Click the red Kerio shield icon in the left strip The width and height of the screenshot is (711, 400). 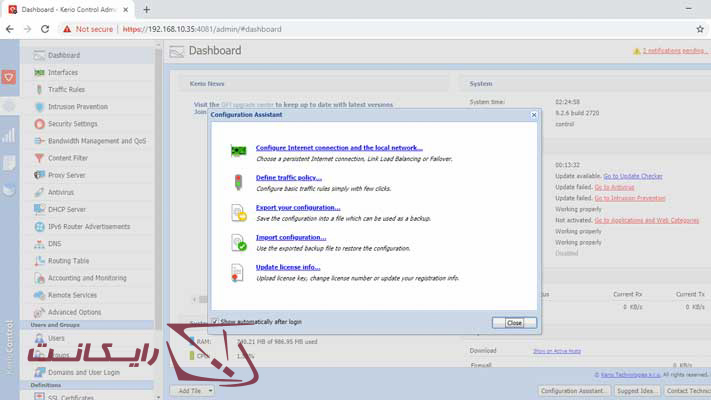[x=9, y=77]
